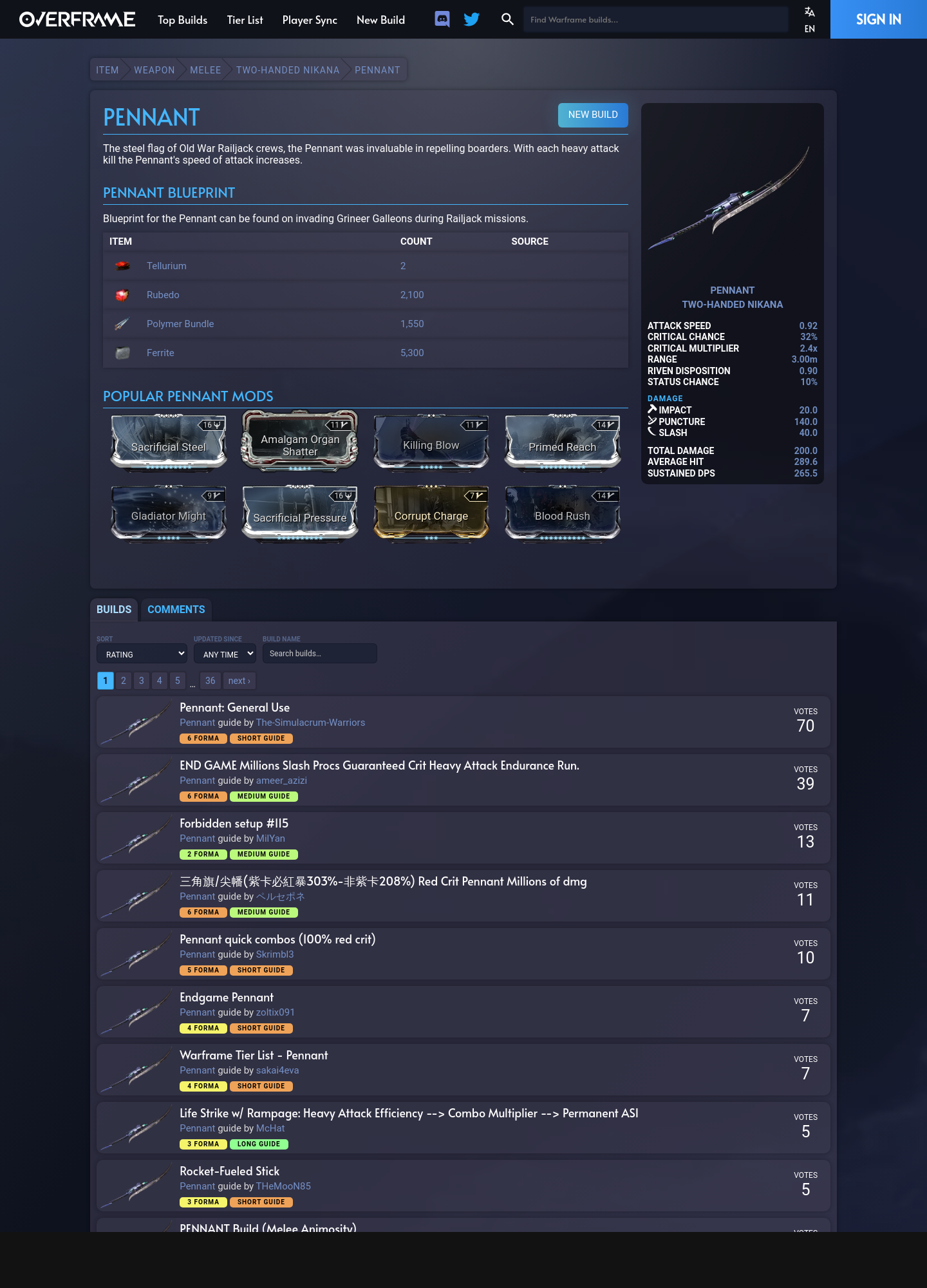
Task: Open the Twitter bird icon link
Action: click(472, 19)
